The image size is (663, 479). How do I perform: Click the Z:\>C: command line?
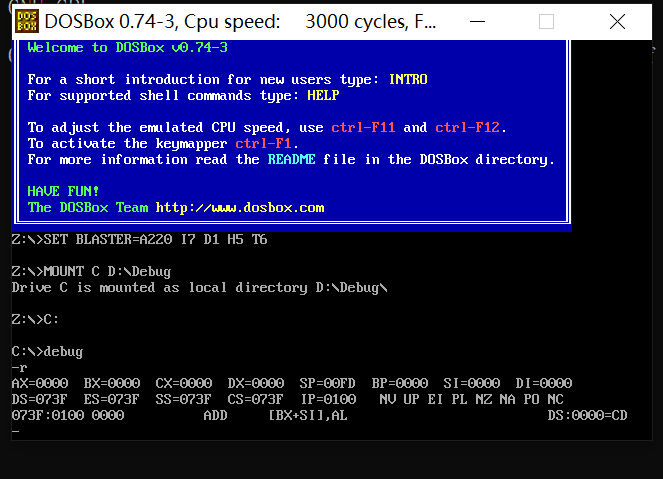35,320
